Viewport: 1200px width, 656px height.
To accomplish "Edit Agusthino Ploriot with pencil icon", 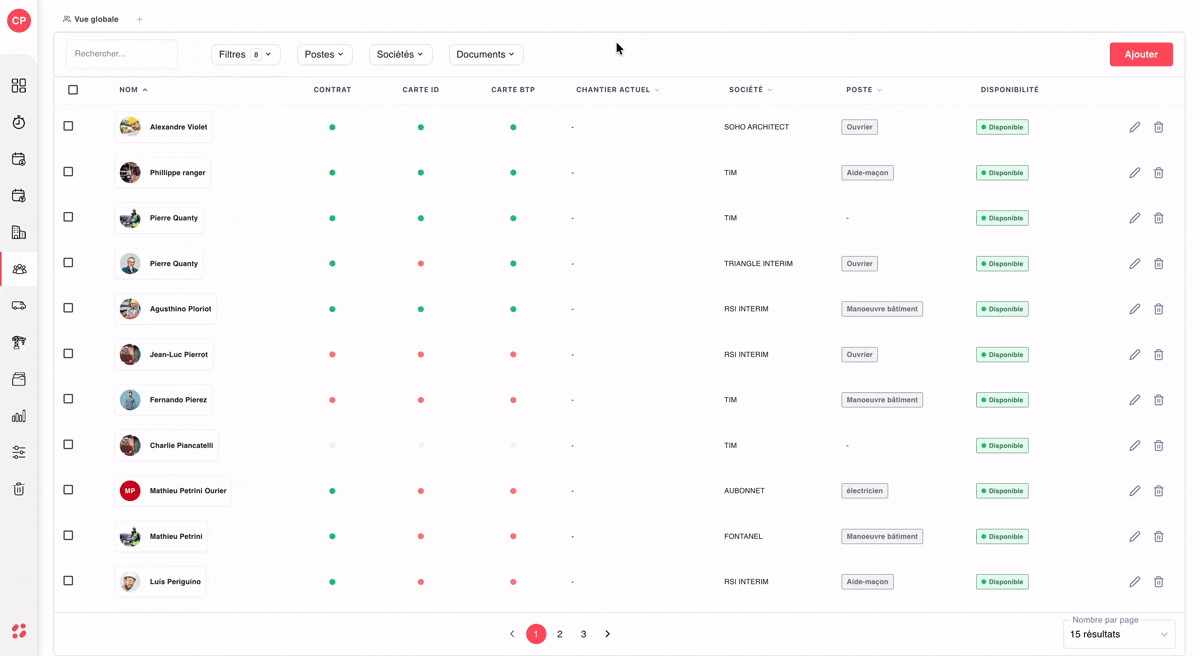I will pos(1134,309).
